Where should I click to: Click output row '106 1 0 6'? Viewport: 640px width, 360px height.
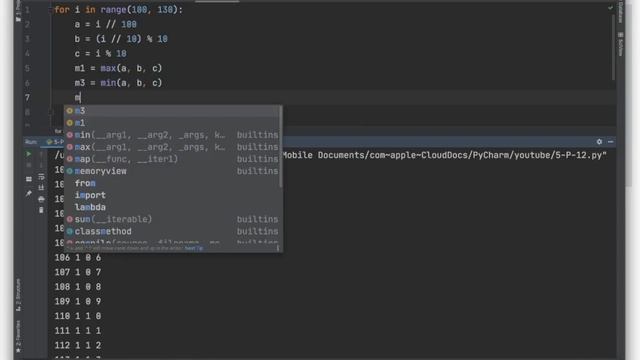(78, 258)
